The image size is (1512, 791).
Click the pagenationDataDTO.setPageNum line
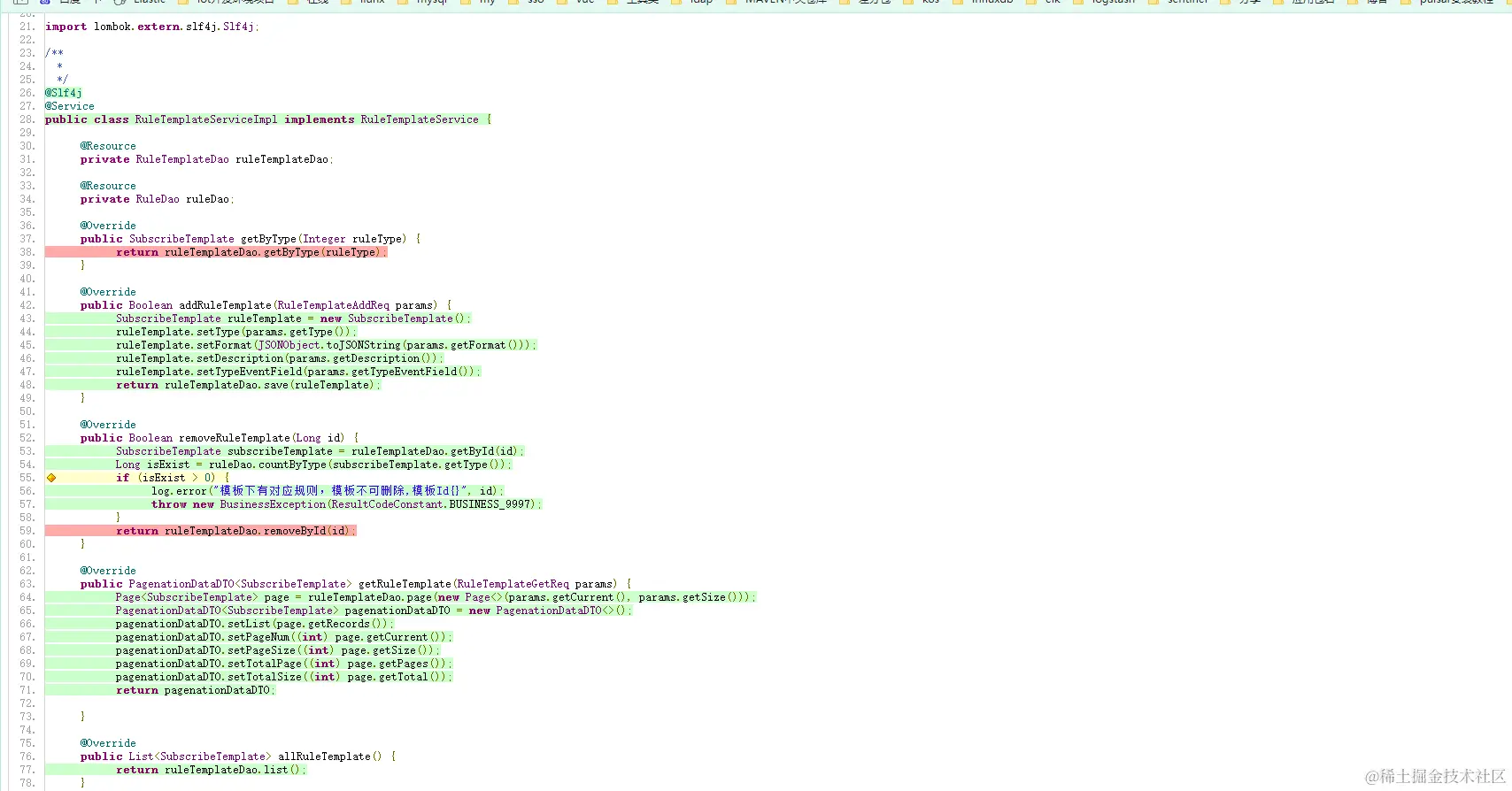click(x=284, y=637)
